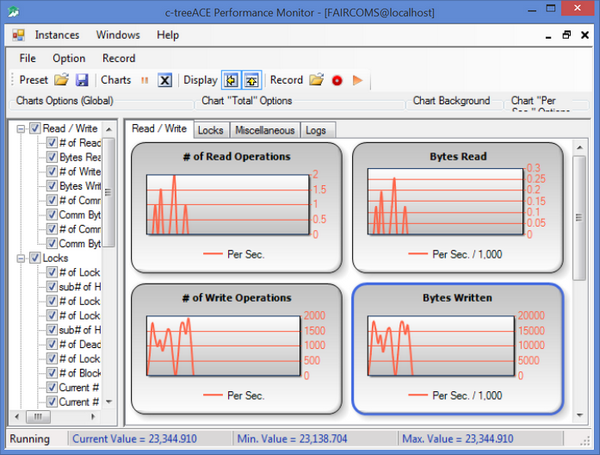Click the Charts clear X icon
The image size is (600, 455).
pyautogui.click(x=165, y=80)
